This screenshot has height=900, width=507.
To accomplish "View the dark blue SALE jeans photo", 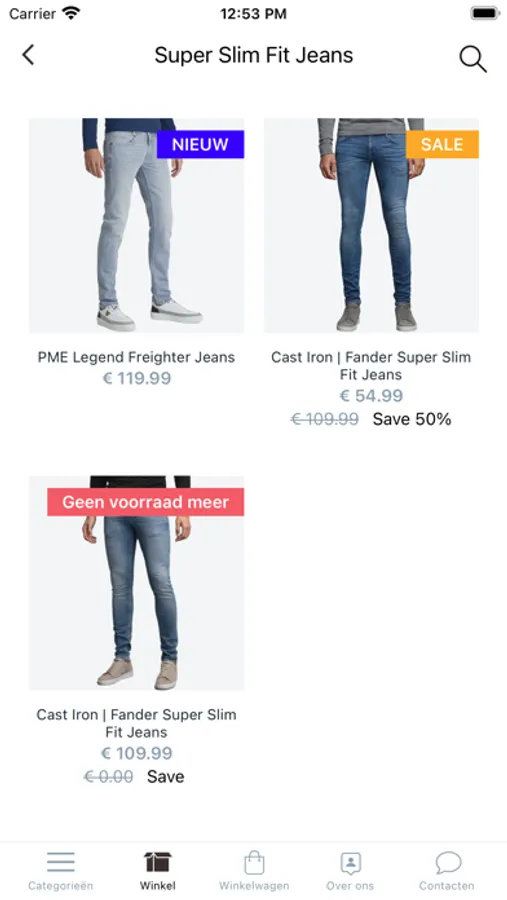I will point(371,226).
